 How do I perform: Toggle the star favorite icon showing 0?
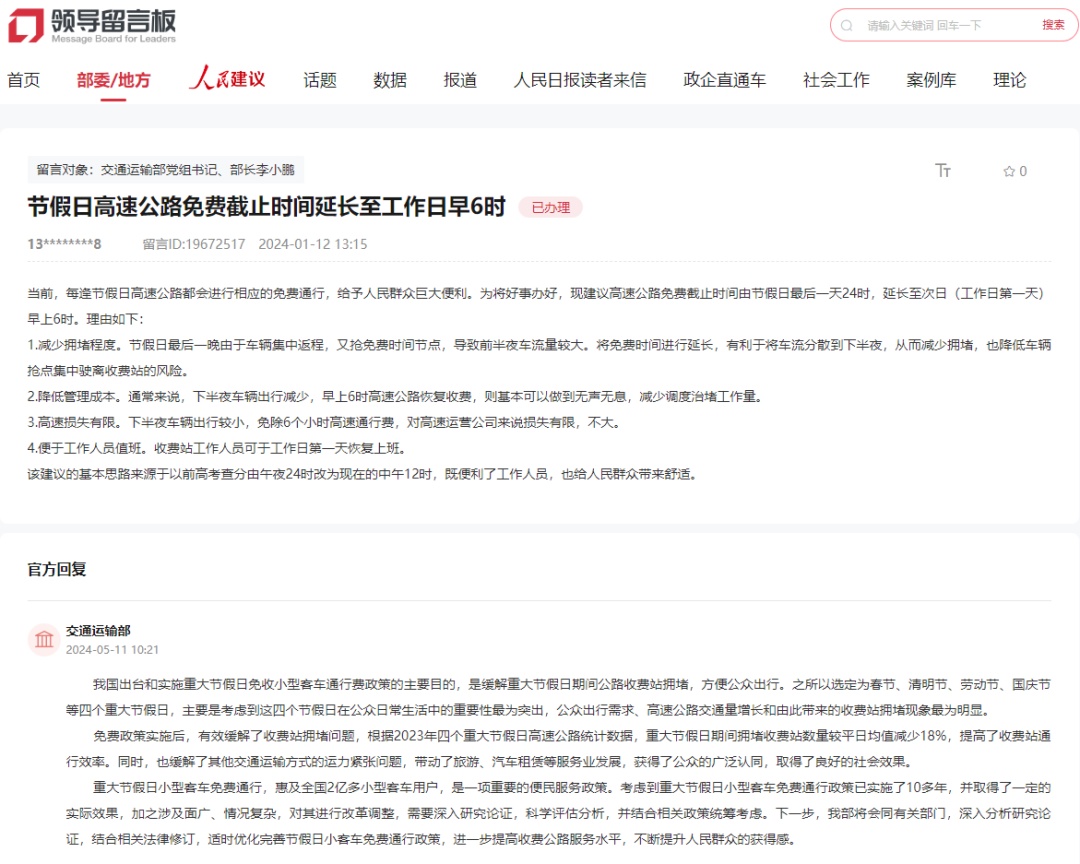(1013, 171)
